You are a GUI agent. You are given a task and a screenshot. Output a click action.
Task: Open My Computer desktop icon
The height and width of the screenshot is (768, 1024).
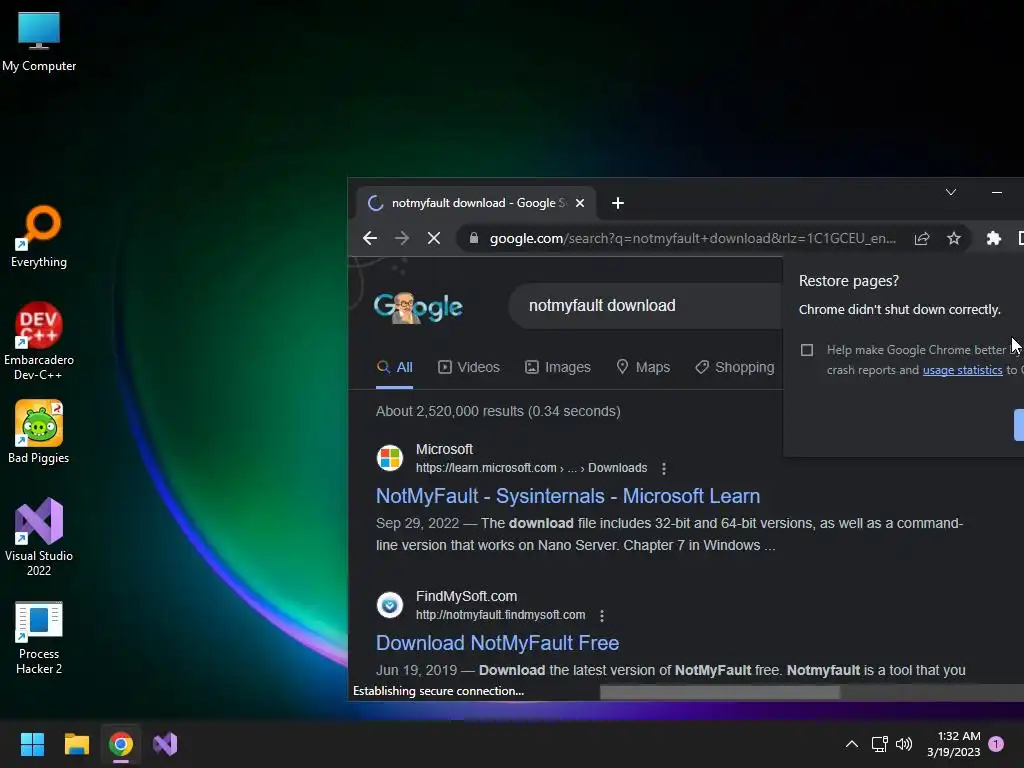point(39,41)
